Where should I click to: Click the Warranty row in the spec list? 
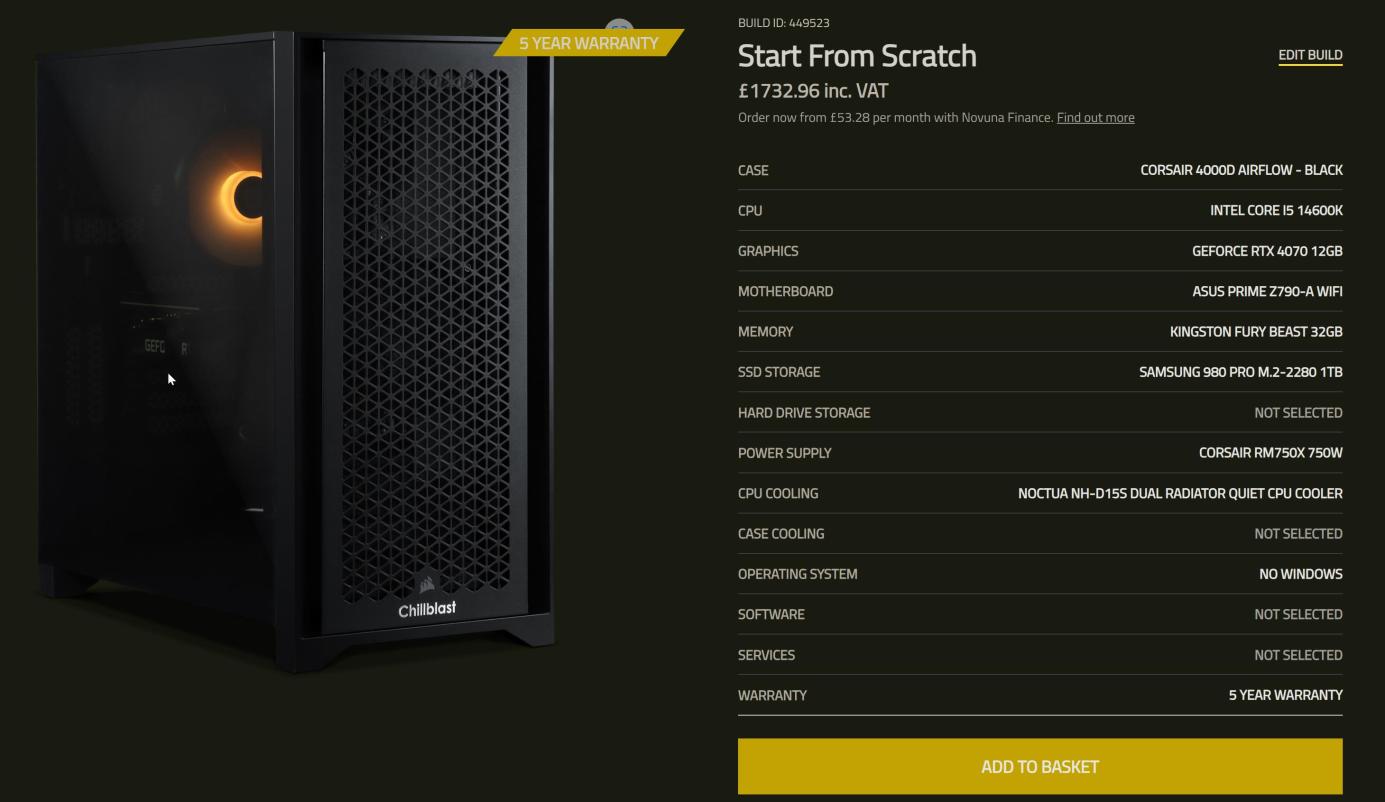pos(1040,695)
